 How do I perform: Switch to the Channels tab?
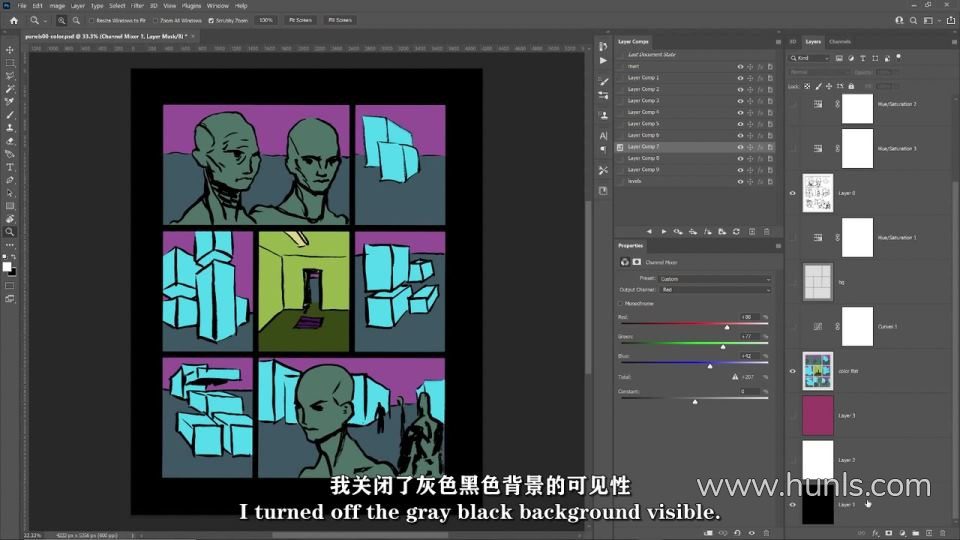tap(840, 42)
